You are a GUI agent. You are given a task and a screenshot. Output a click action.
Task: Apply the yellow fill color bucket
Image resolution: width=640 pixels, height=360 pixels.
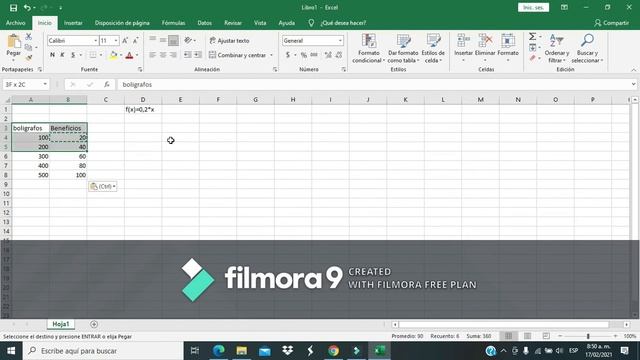[113, 55]
